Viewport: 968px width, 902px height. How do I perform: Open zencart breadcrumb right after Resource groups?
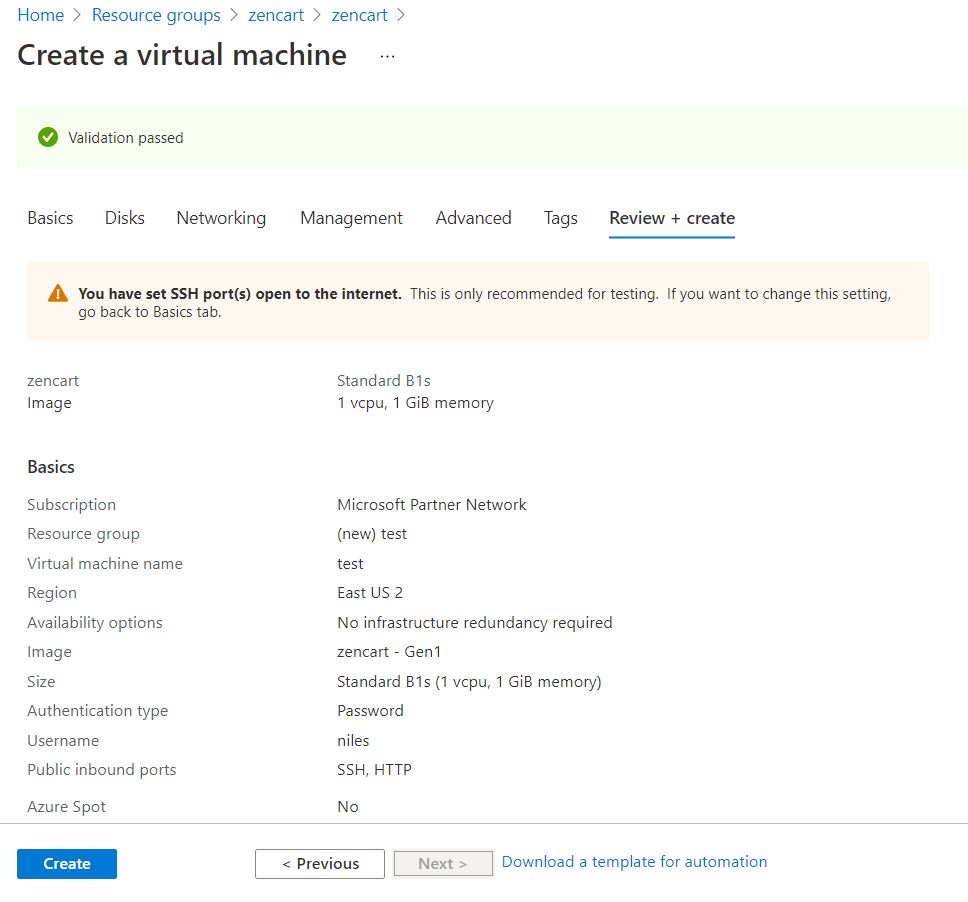[278, 15]
